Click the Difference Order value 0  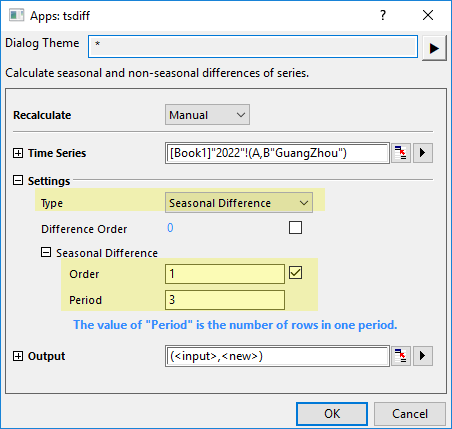(x=170, y=228)
